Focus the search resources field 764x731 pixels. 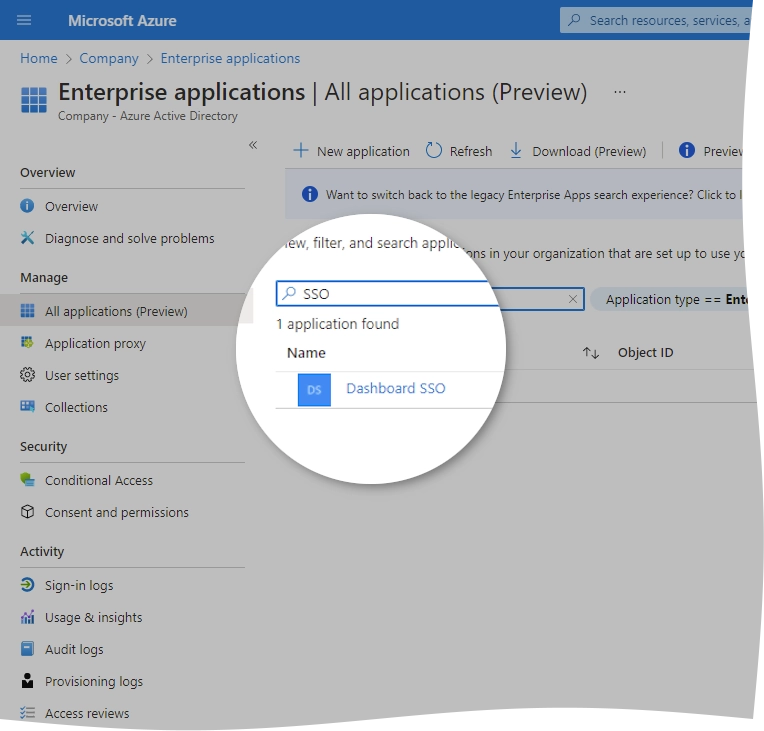click(x=655, y=20)
